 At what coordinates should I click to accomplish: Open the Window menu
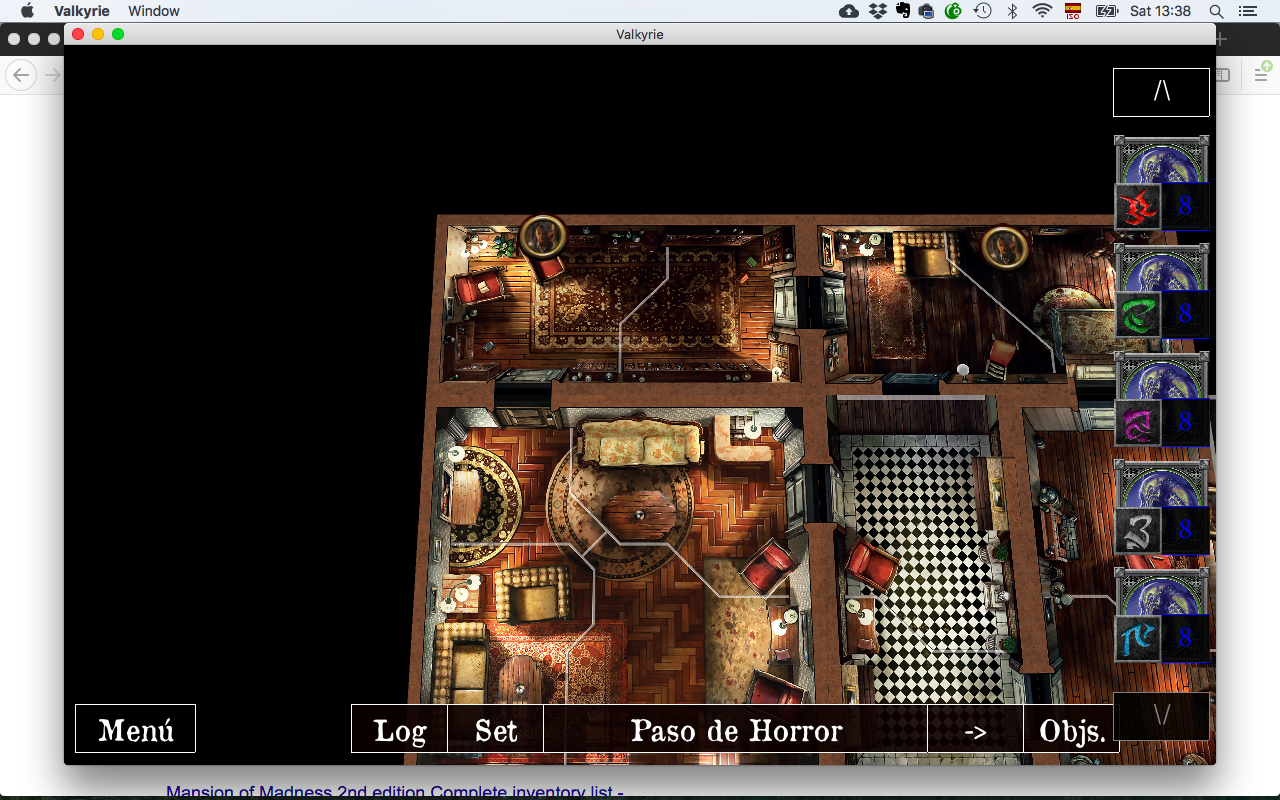pos(153,11)
